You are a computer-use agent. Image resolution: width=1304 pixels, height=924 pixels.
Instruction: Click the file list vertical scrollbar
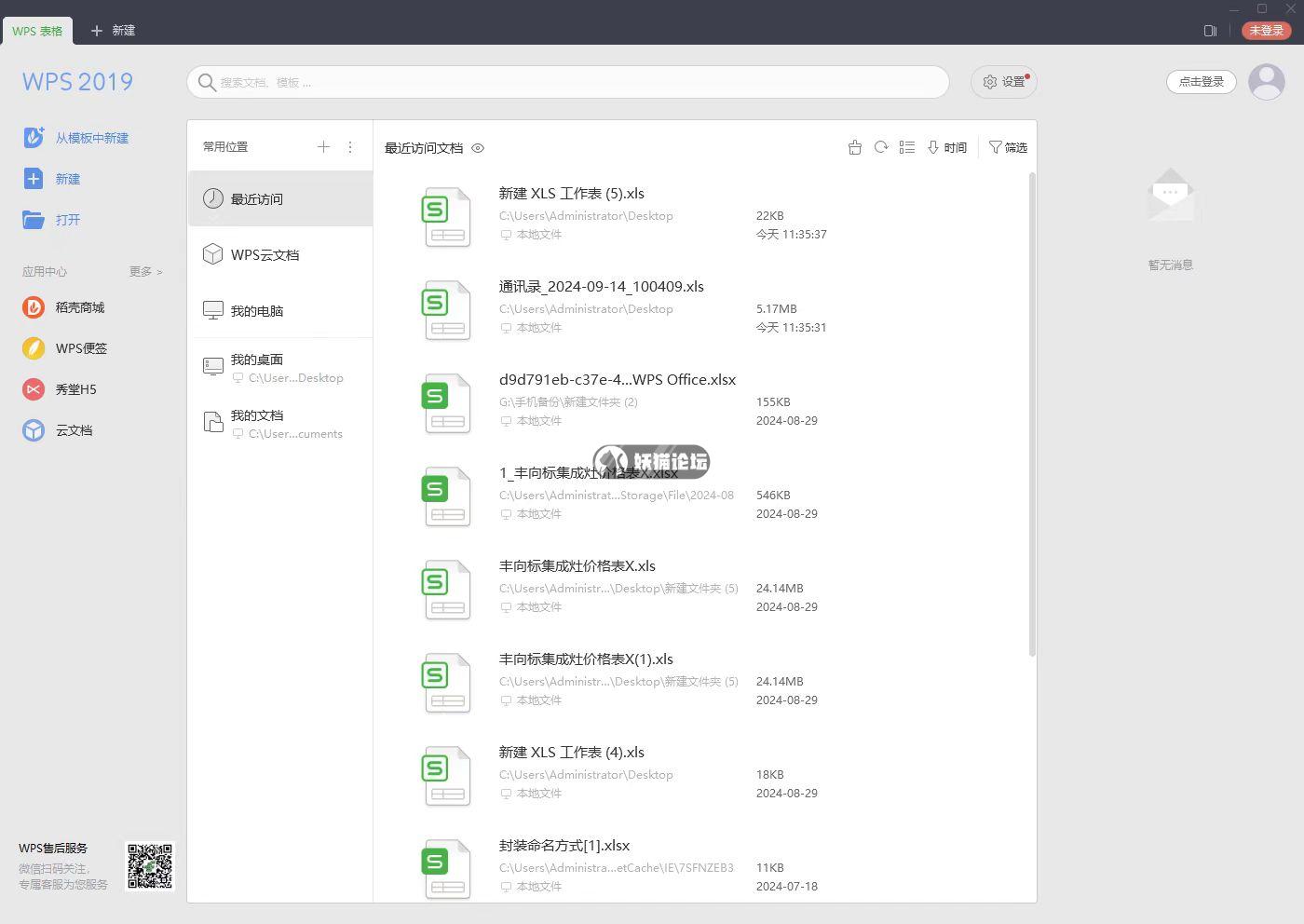coord(1032,414)
